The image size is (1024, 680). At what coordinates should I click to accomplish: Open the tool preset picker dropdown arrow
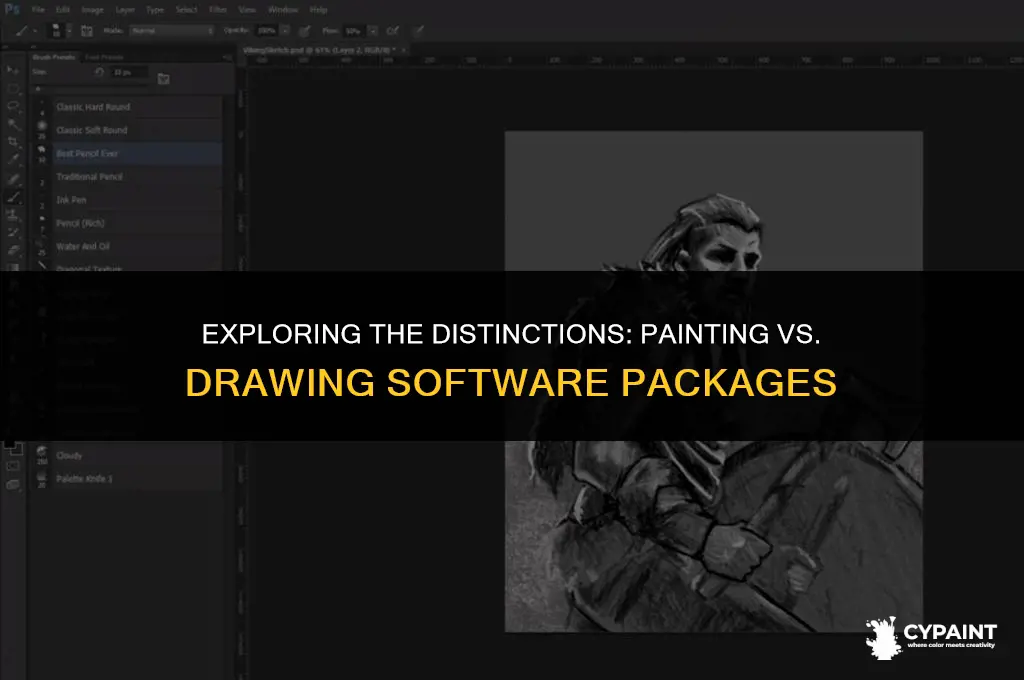pyautogui.click(x=35, y=31)
